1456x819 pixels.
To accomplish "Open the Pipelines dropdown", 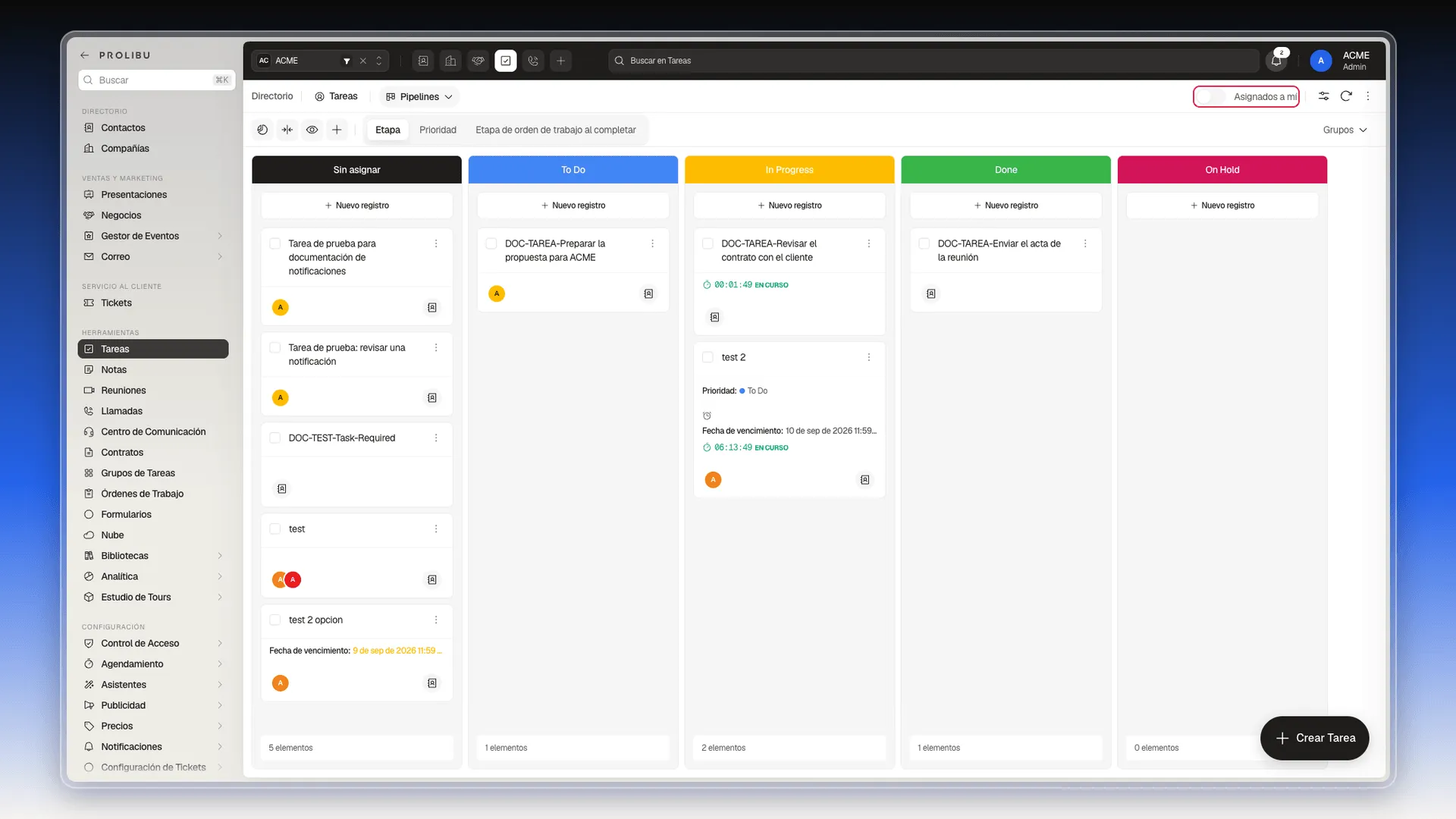I will pyautogui.click(x=419, y=96).
